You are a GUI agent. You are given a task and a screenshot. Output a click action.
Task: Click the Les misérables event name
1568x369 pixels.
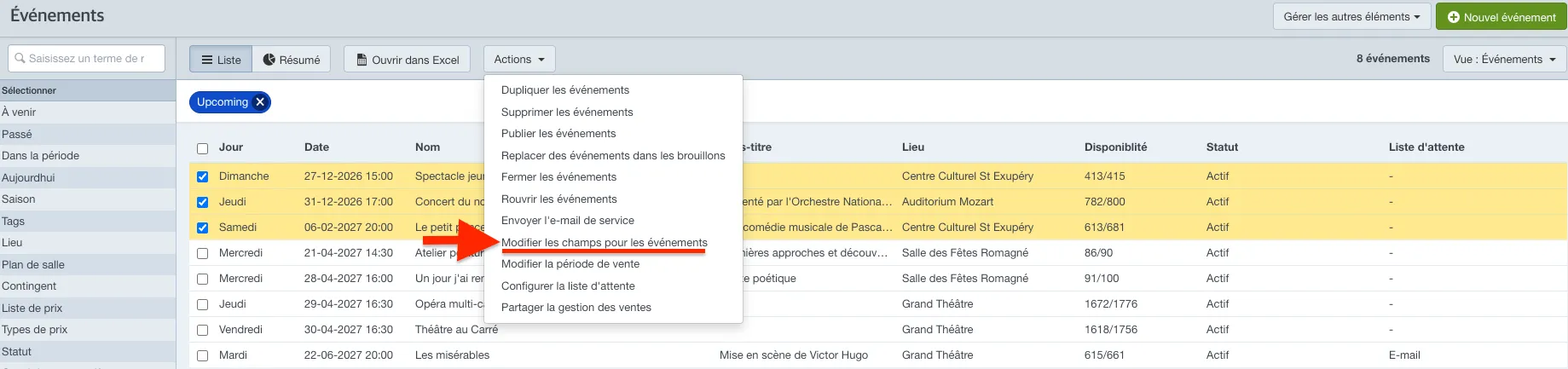pos(452,355)
